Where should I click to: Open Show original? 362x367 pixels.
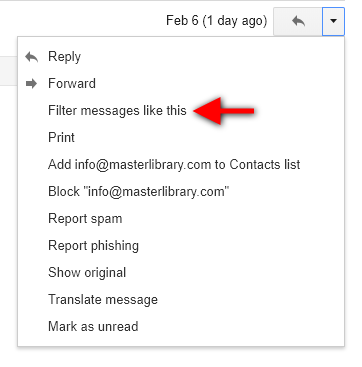click(x=87, y=273)
